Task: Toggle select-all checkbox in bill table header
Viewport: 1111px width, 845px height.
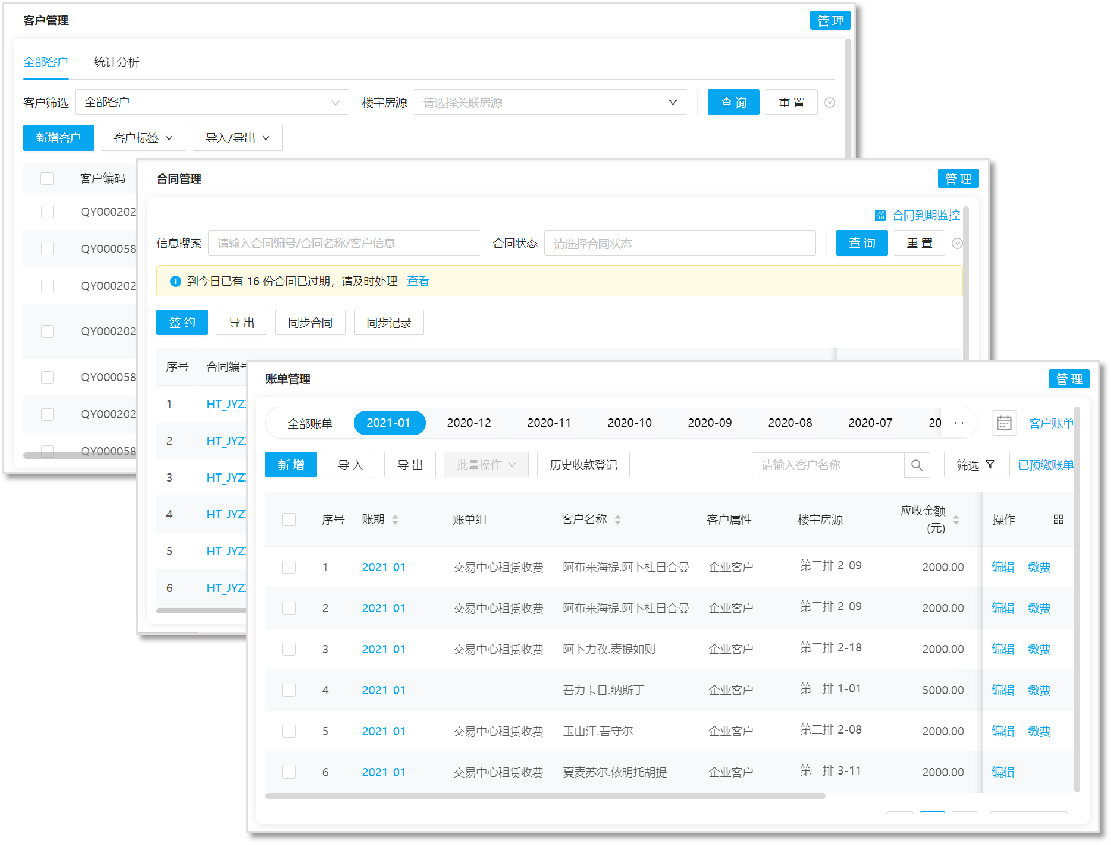Action: 289,520
